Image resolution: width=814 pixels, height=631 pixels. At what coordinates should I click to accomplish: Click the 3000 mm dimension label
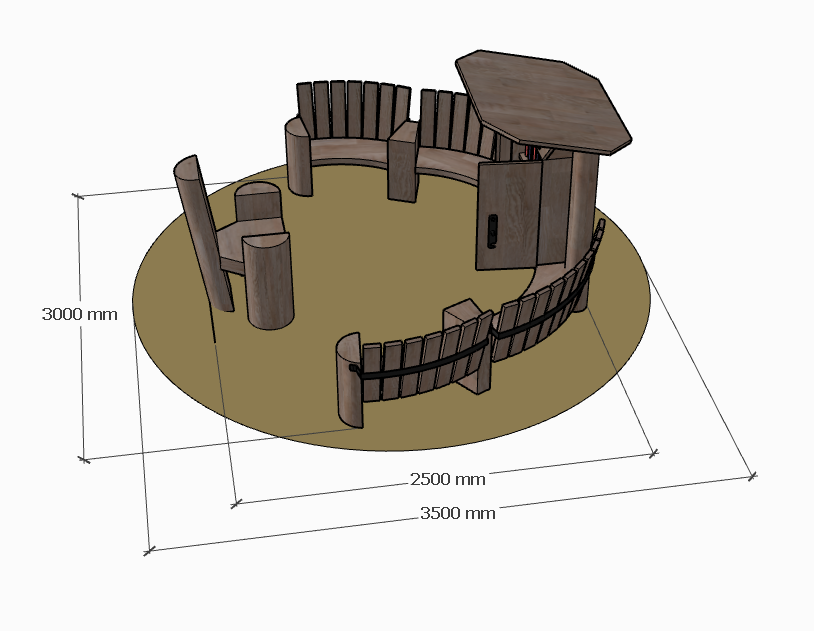[x=79, y=314]
